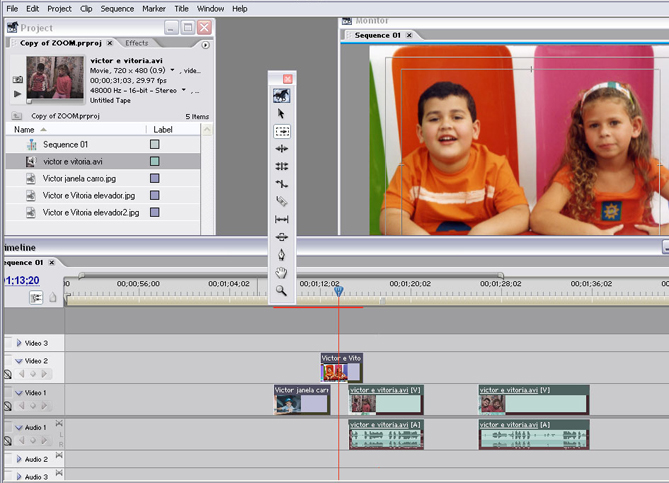Open the Sequence menu
Screen dimensions: 669x483
coord(117,8)
